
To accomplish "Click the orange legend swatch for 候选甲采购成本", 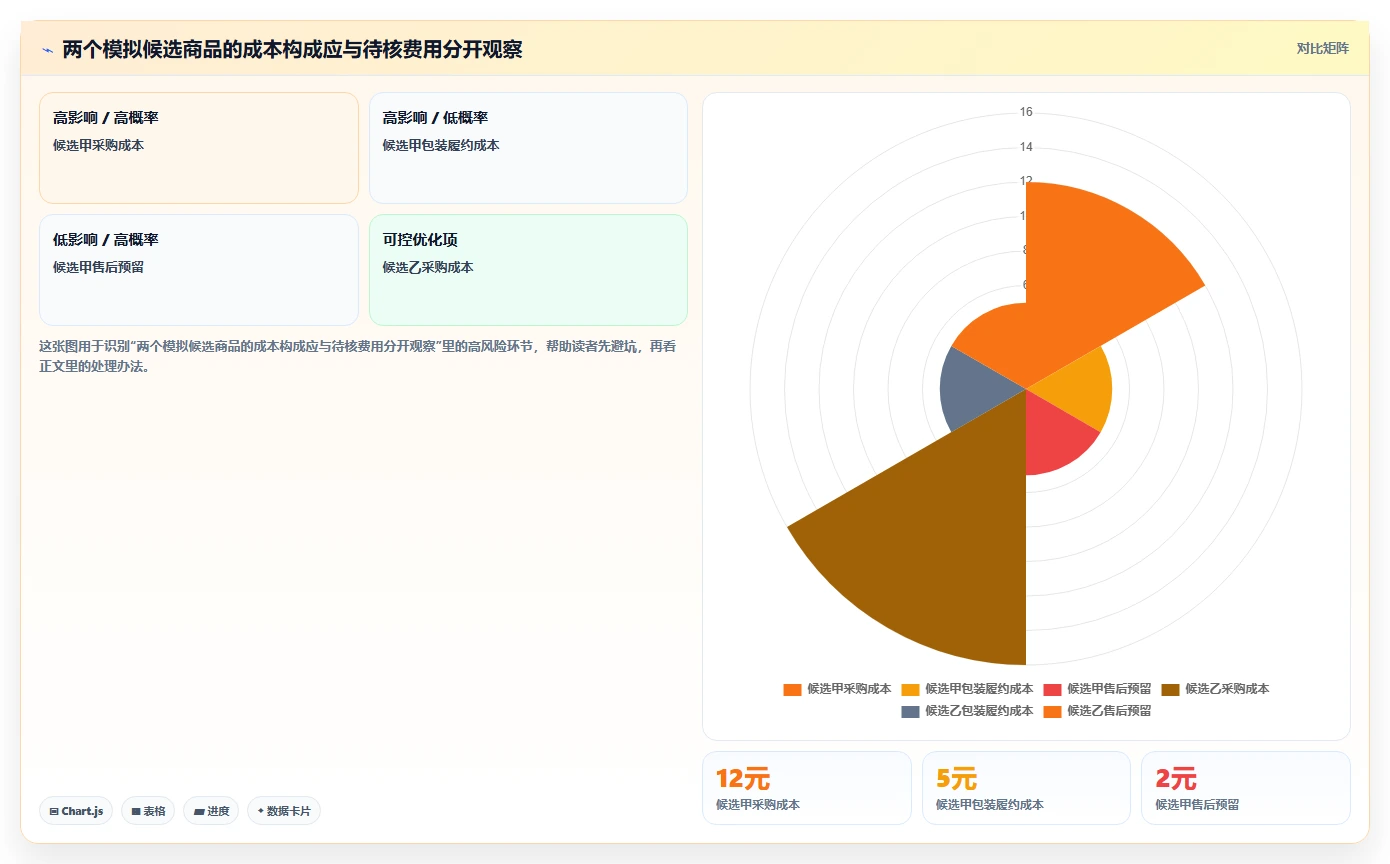I will (x=792, y=689).
